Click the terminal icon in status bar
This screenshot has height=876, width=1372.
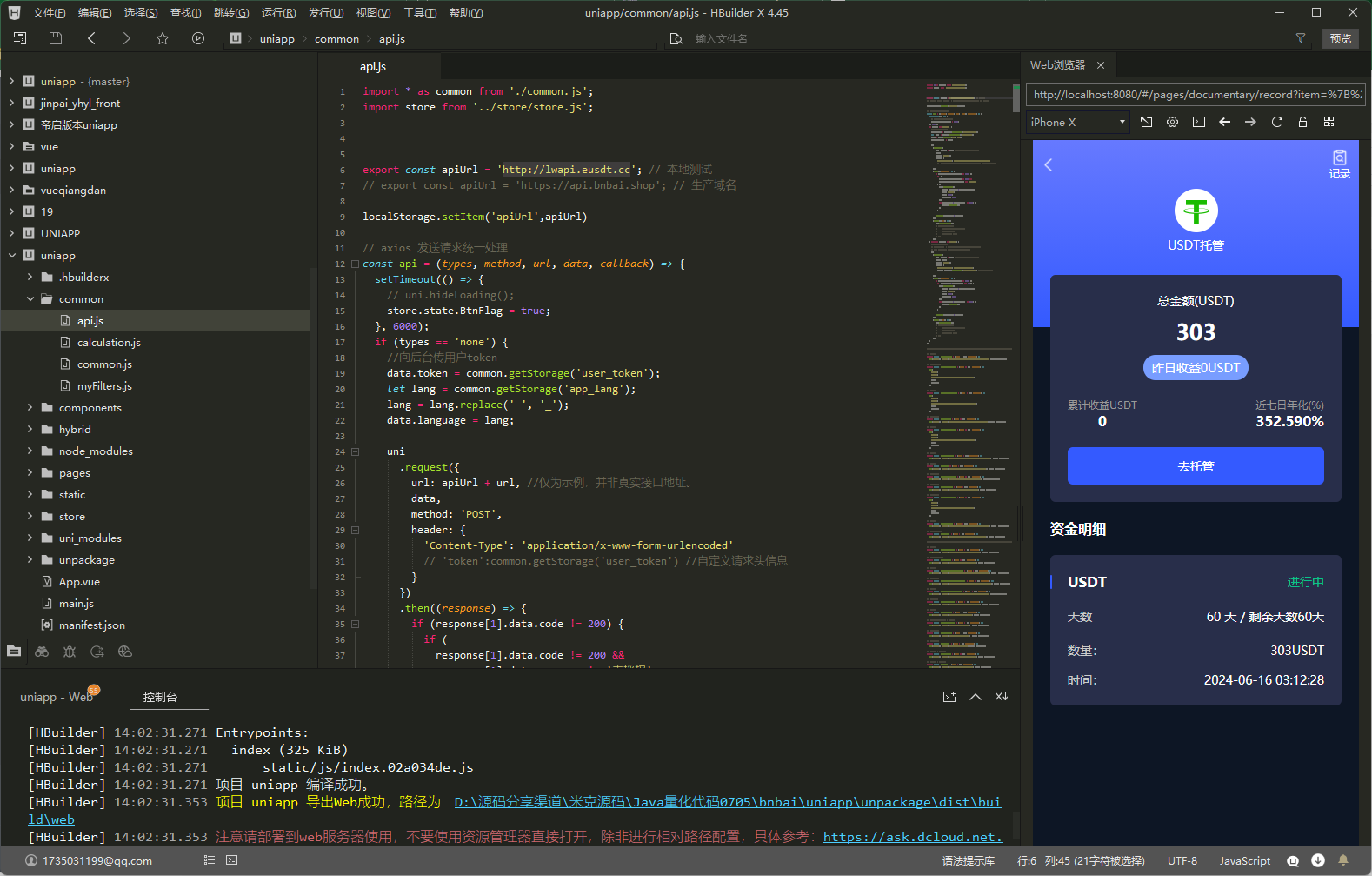(x=231, y=859)
